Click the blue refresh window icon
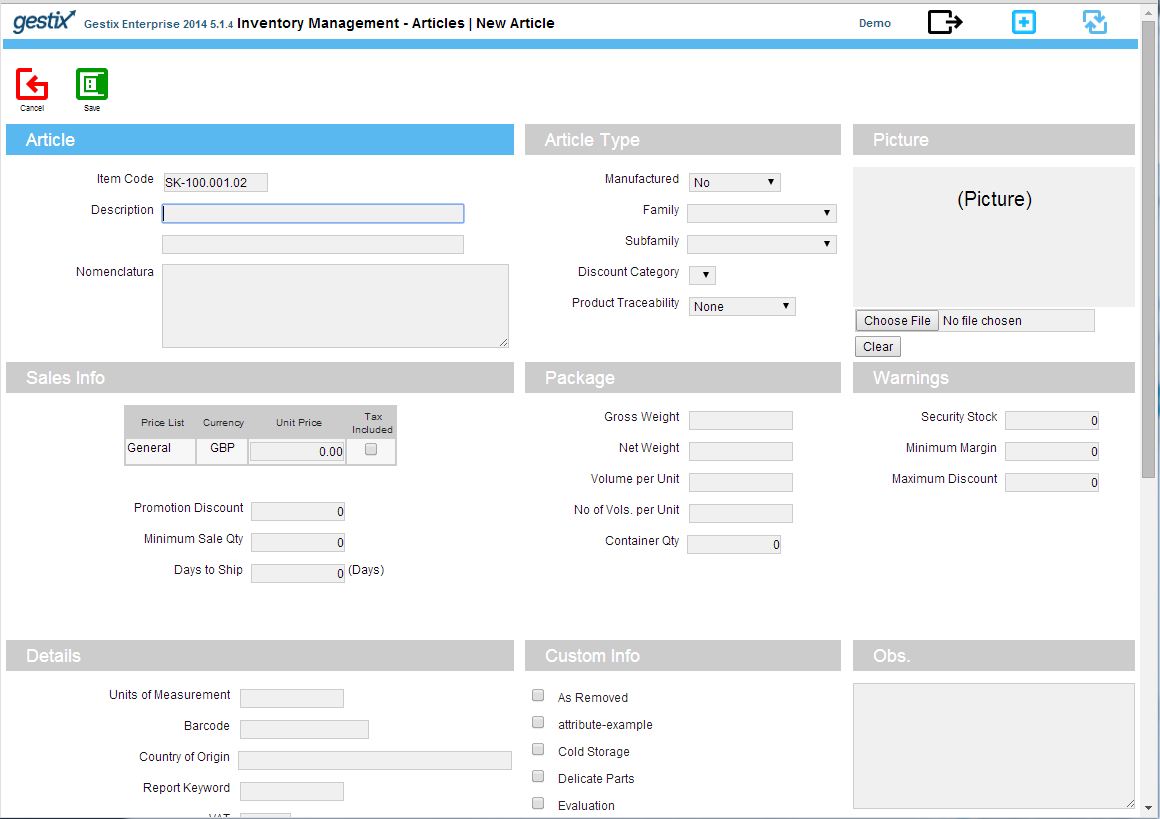Viewport: 1160px width, 819px height. [1095, 22]
